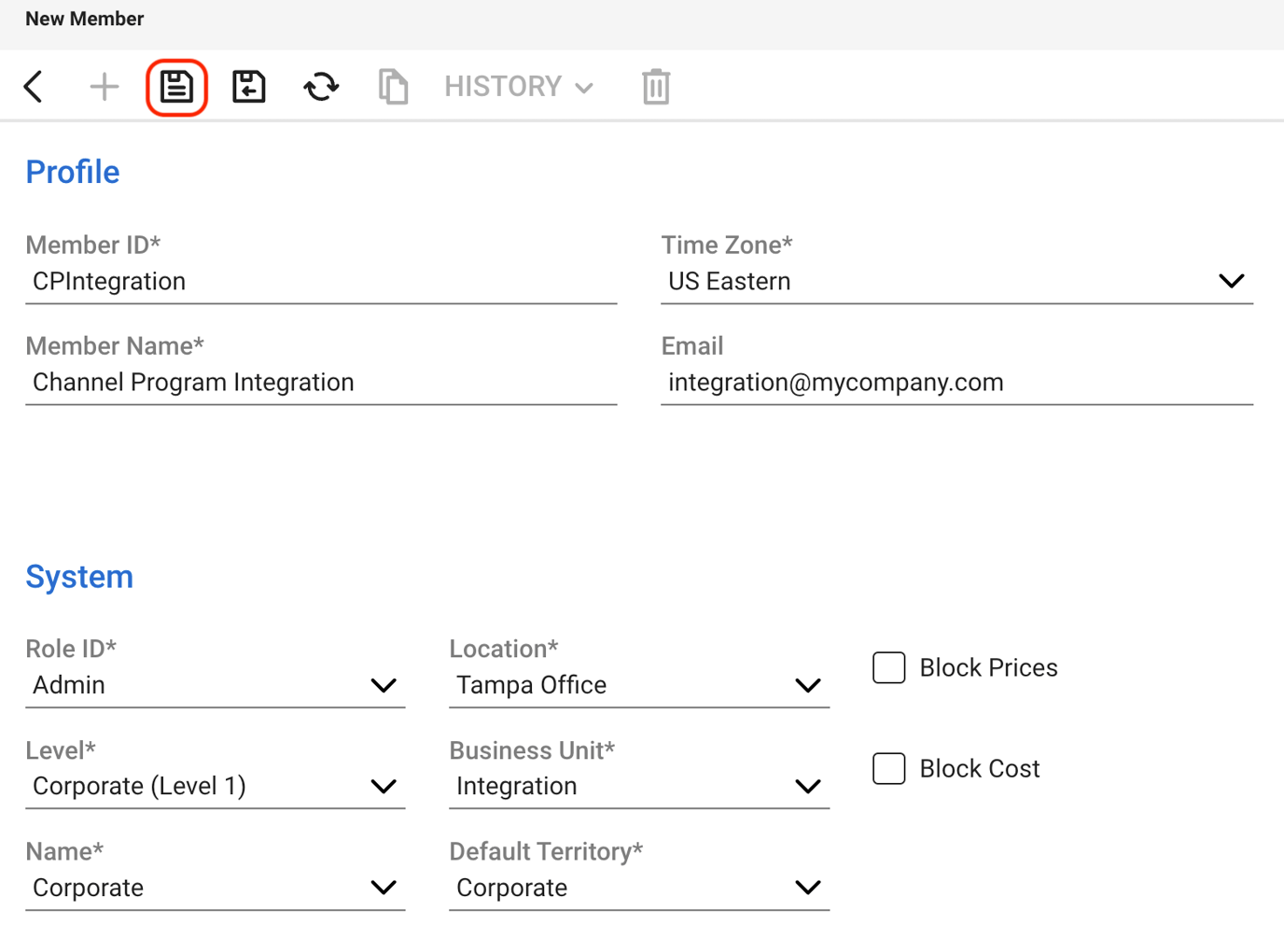Check the Block Cost option

click(x=888, y=768)
